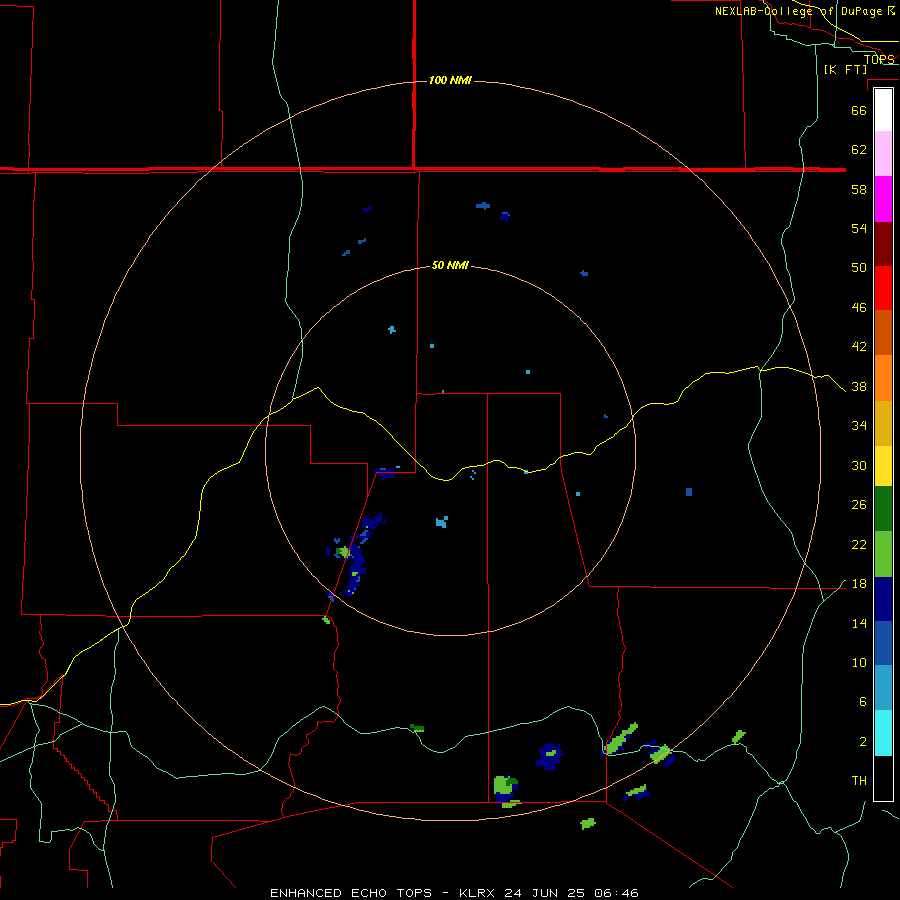Pick the dark orange legend swatch
This screenshot has width=900, height=900.
pos(883,333)
